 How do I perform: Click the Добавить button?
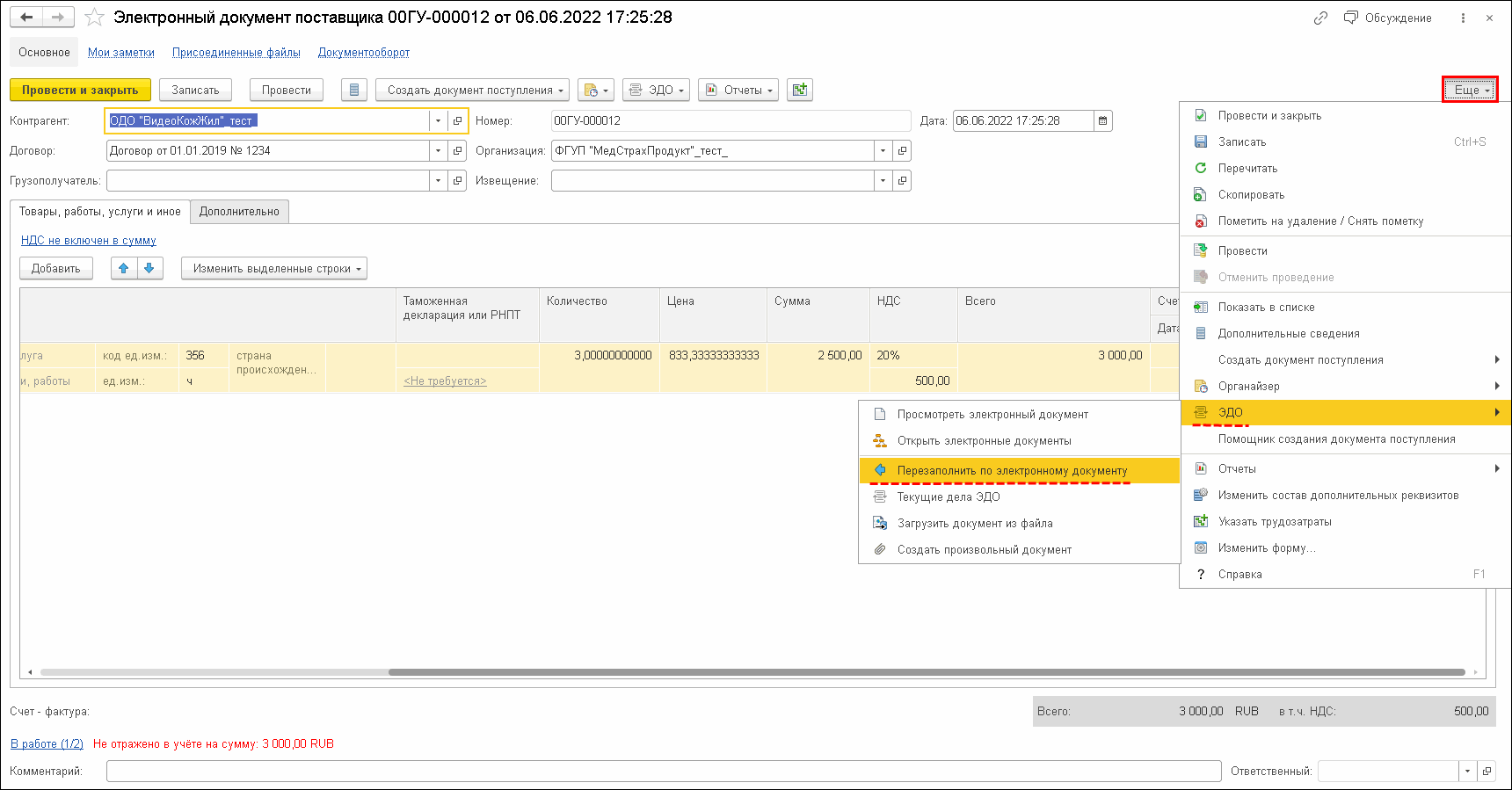[x=56, y=268]
